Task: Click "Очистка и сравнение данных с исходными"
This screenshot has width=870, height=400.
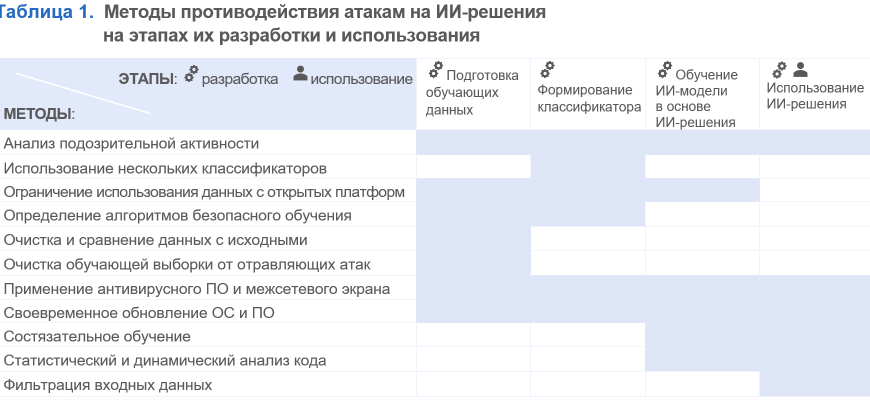Action: 155,240
